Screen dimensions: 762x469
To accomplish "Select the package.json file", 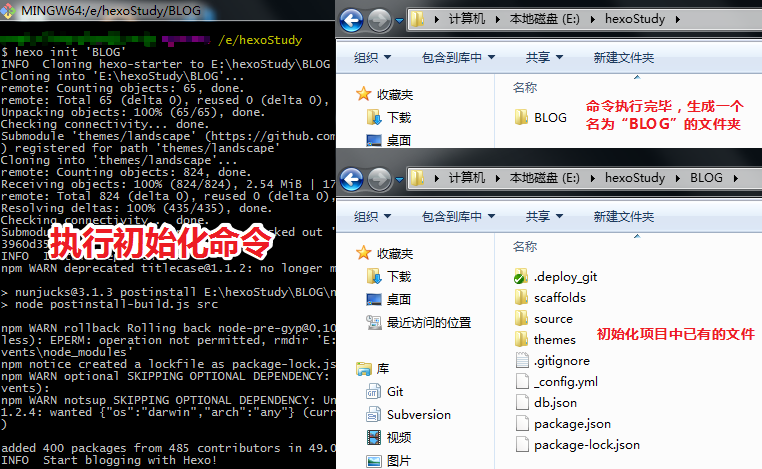I will 563,424.
